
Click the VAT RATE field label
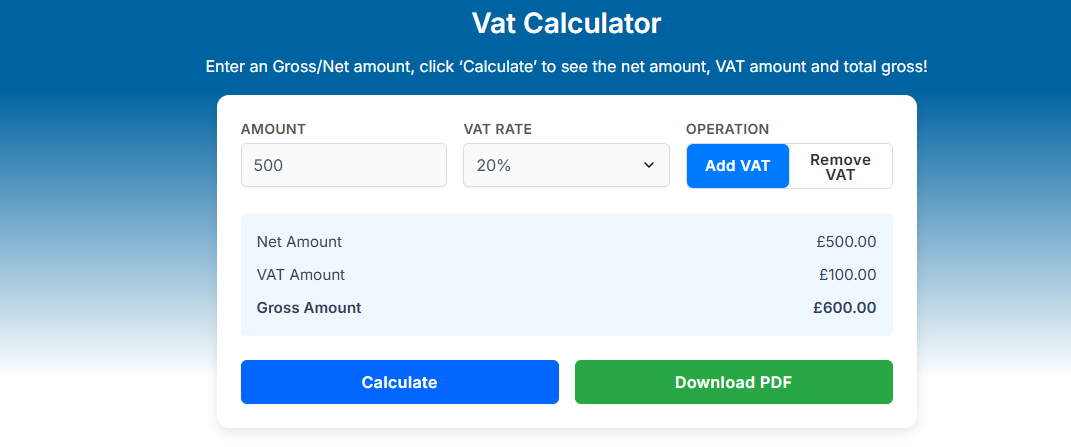point(498,129)
